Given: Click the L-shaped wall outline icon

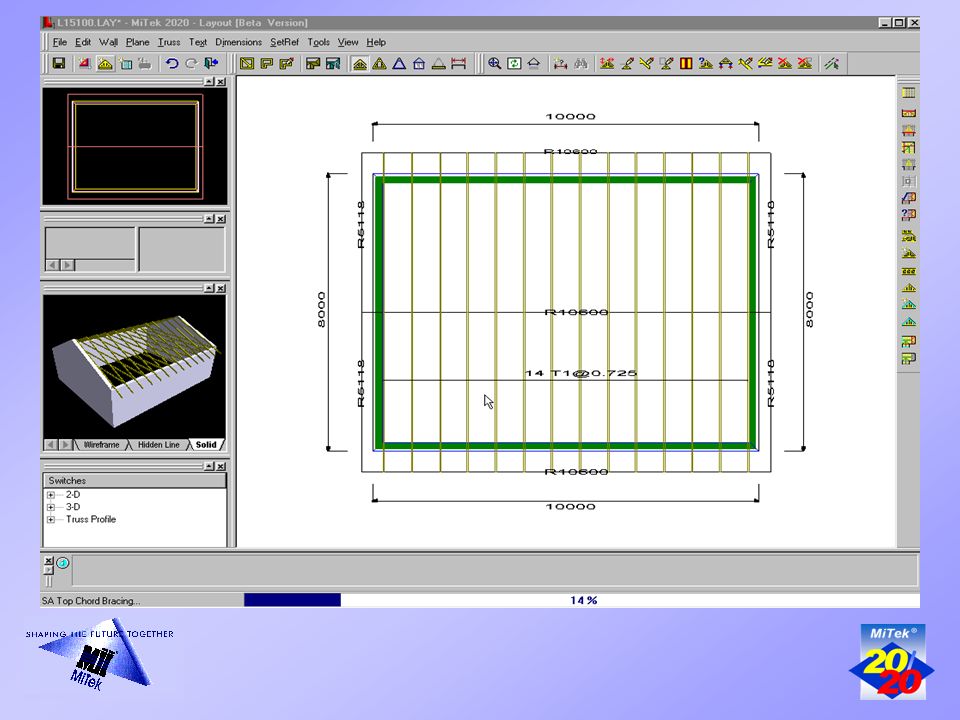Looking at the screenshot, I should 266,64.
